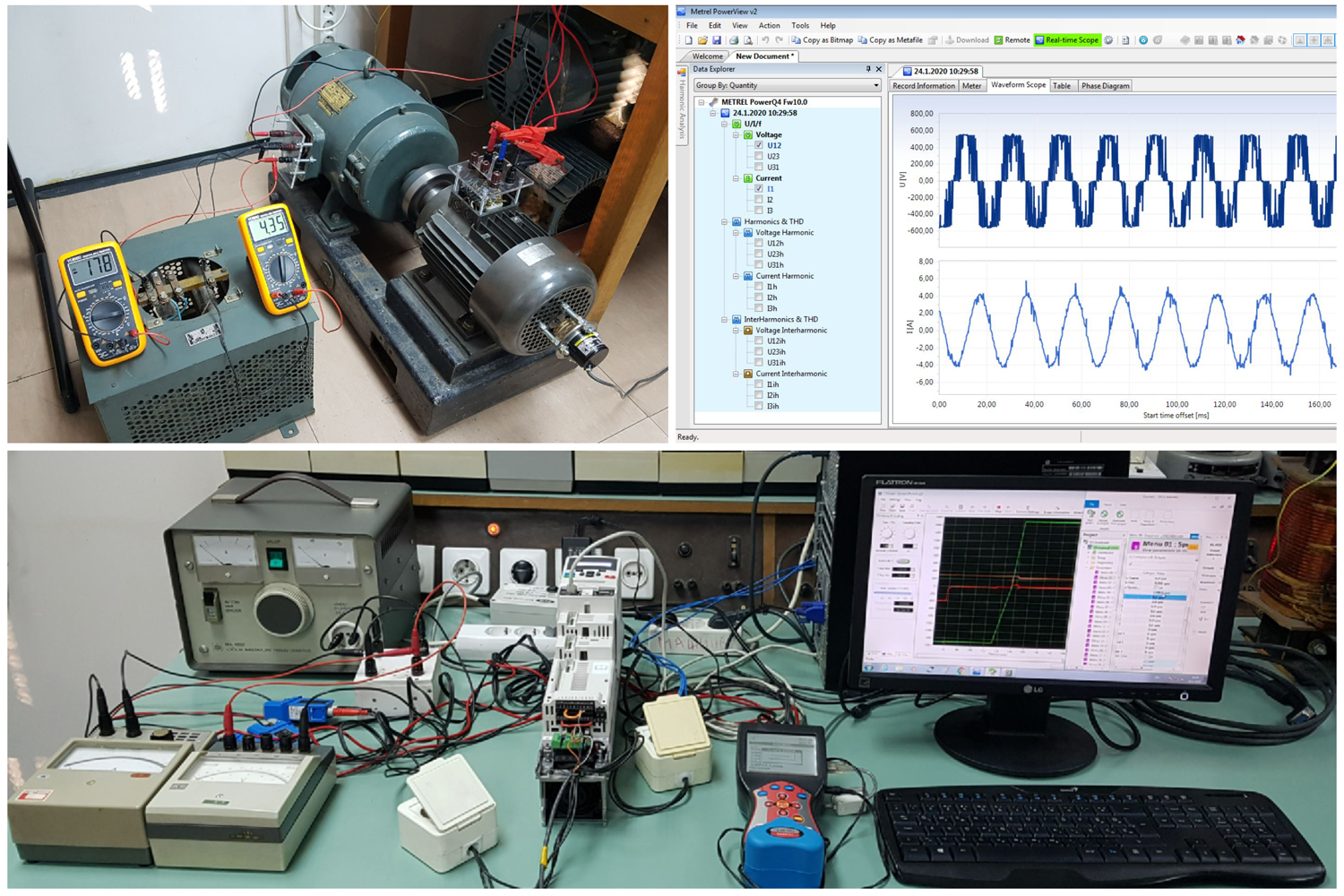Image resolution: width=1344 pixels, height=896 pixels.
Task: Click the blue circular icon in toolbar
Action: point(1143,40)
